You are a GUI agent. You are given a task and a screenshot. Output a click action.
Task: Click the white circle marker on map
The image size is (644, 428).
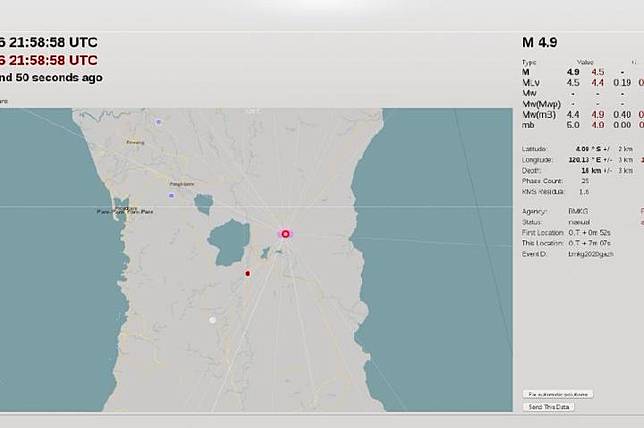[x=212, y=320]
